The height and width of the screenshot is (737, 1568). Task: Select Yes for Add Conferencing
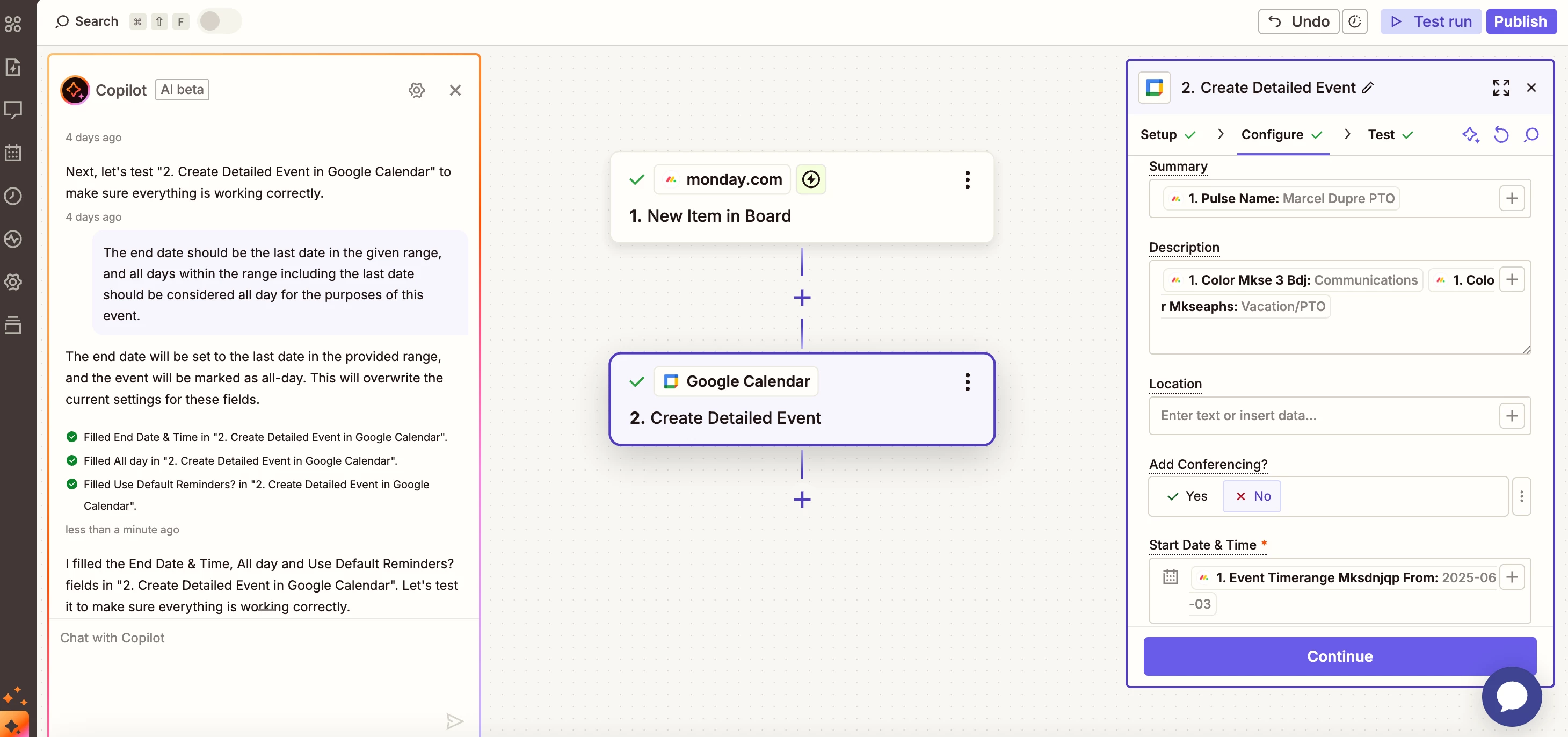click(1187, 496)
